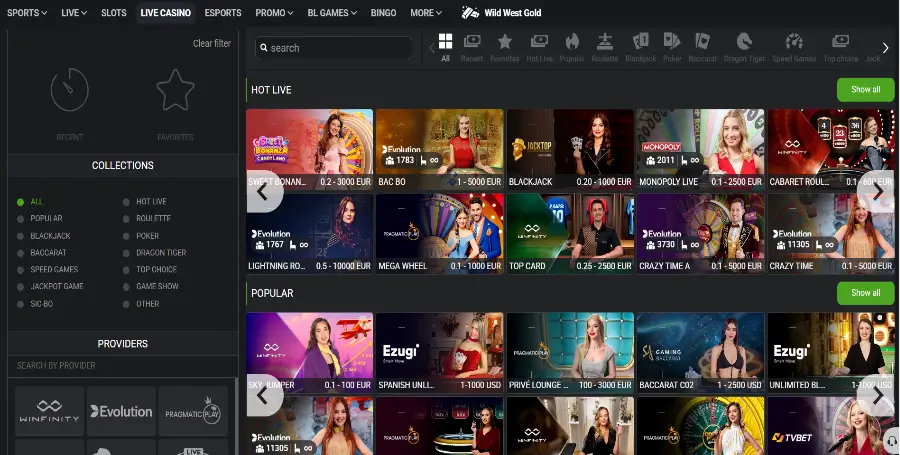900x455 pixels.
Task: Select the Blackjack collection filter
Action: (44, 236)
